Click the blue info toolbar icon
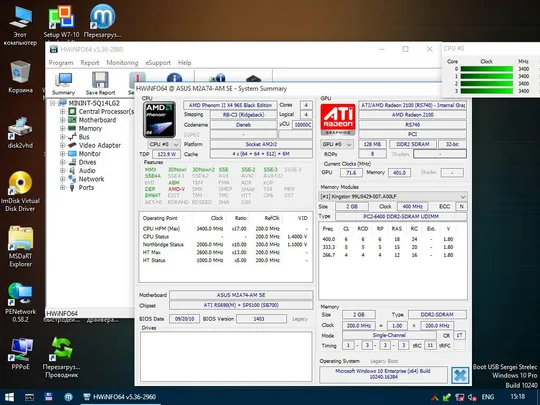 coord(174,78)
